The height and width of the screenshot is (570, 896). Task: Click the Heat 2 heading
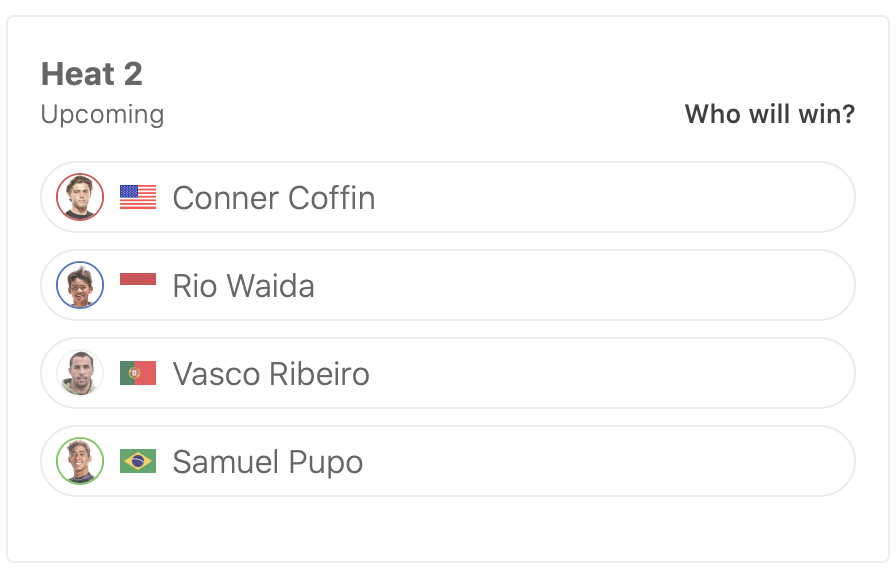tap(92, 74)
